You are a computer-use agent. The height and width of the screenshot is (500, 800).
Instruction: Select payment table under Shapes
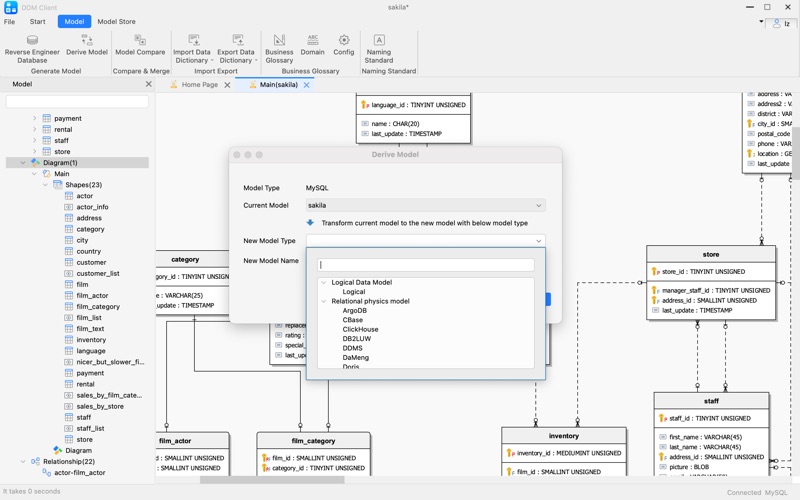coord(90,373)
